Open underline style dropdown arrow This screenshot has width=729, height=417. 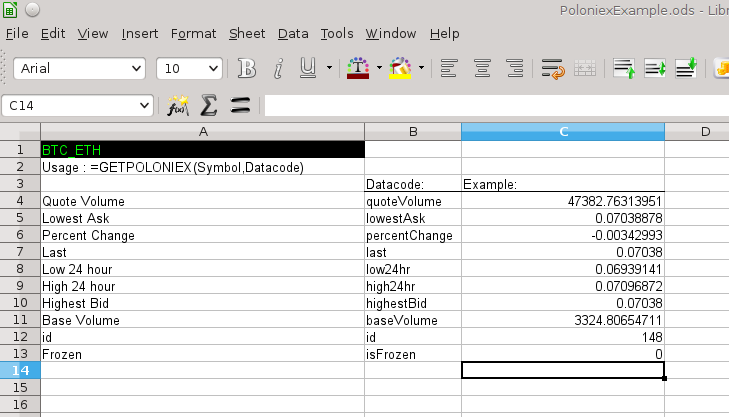coord(330,68)
